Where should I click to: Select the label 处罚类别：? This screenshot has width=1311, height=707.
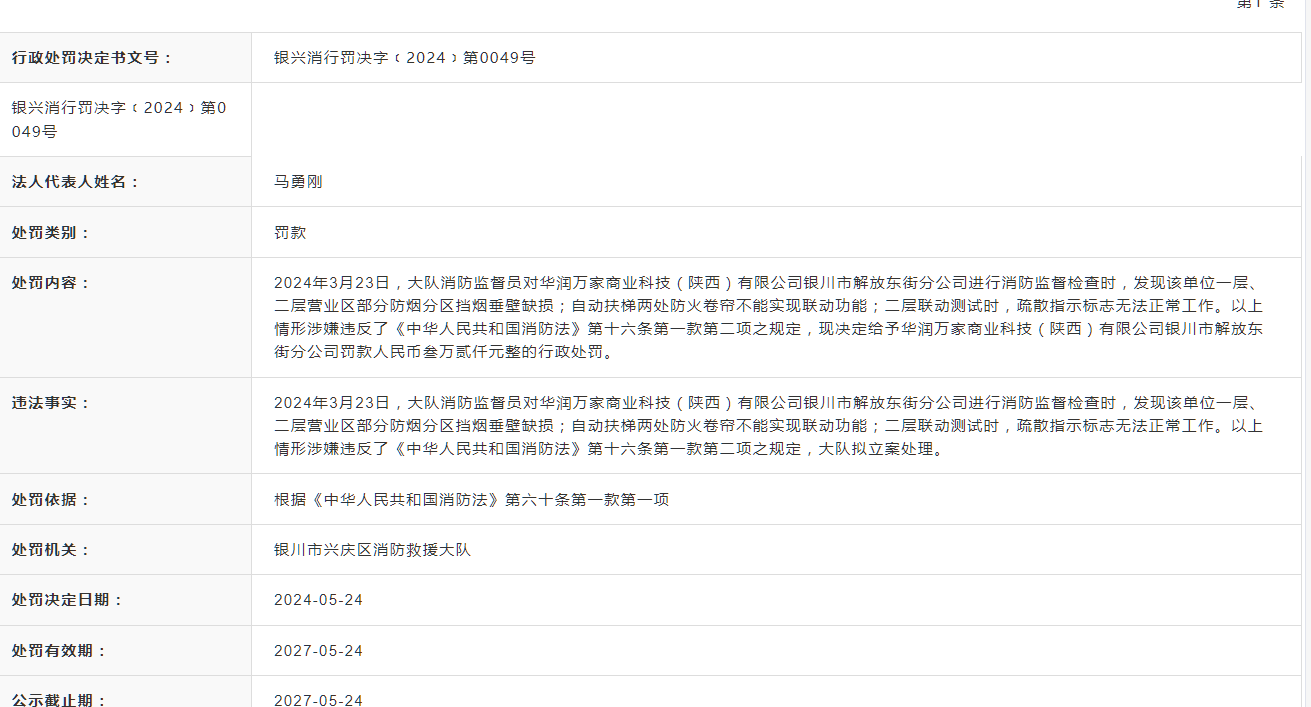click(51, 233)
